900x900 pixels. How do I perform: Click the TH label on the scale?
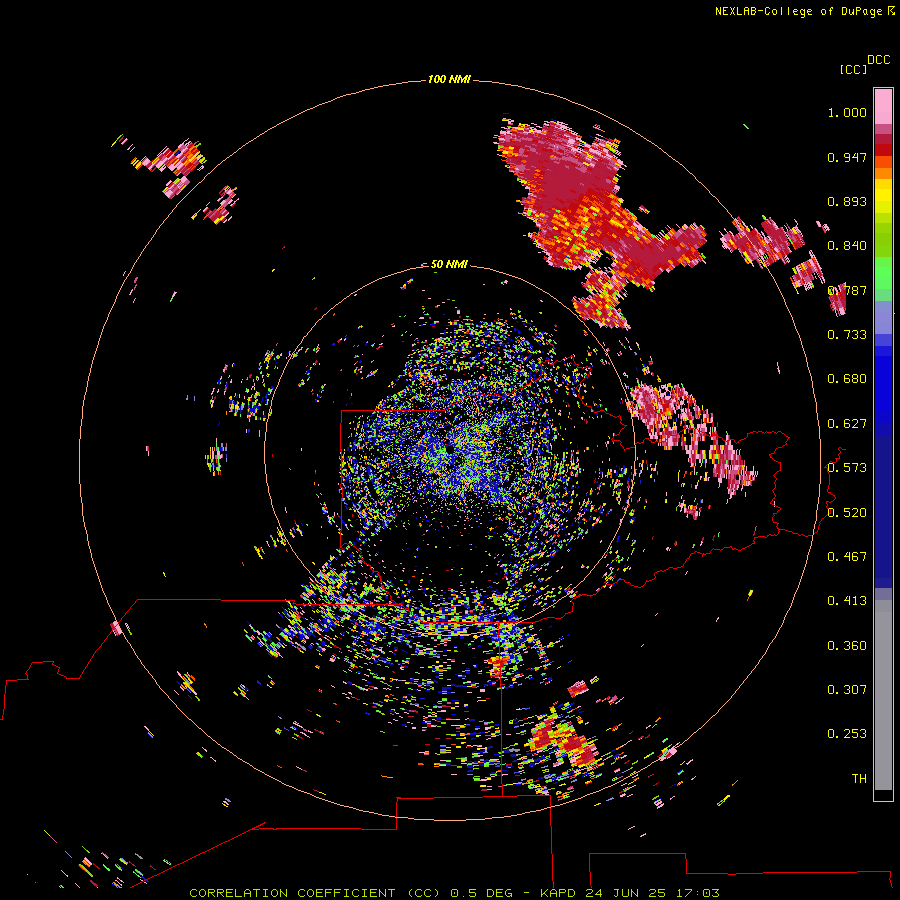[859, 779]
